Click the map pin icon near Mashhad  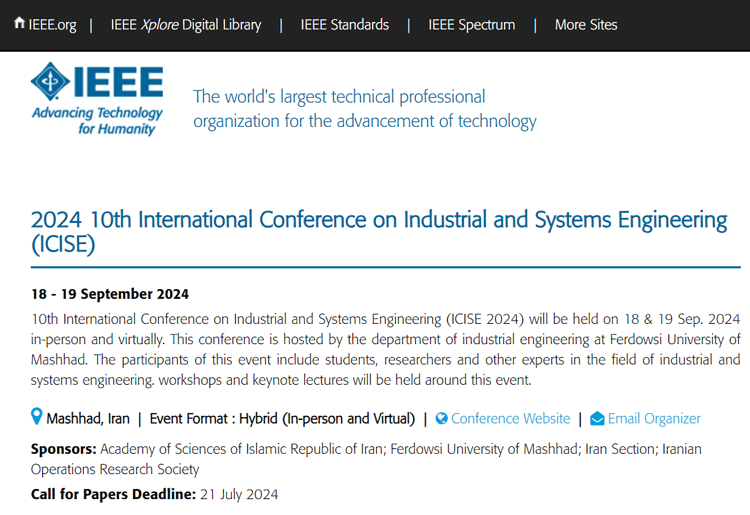(x=36, y=417)
